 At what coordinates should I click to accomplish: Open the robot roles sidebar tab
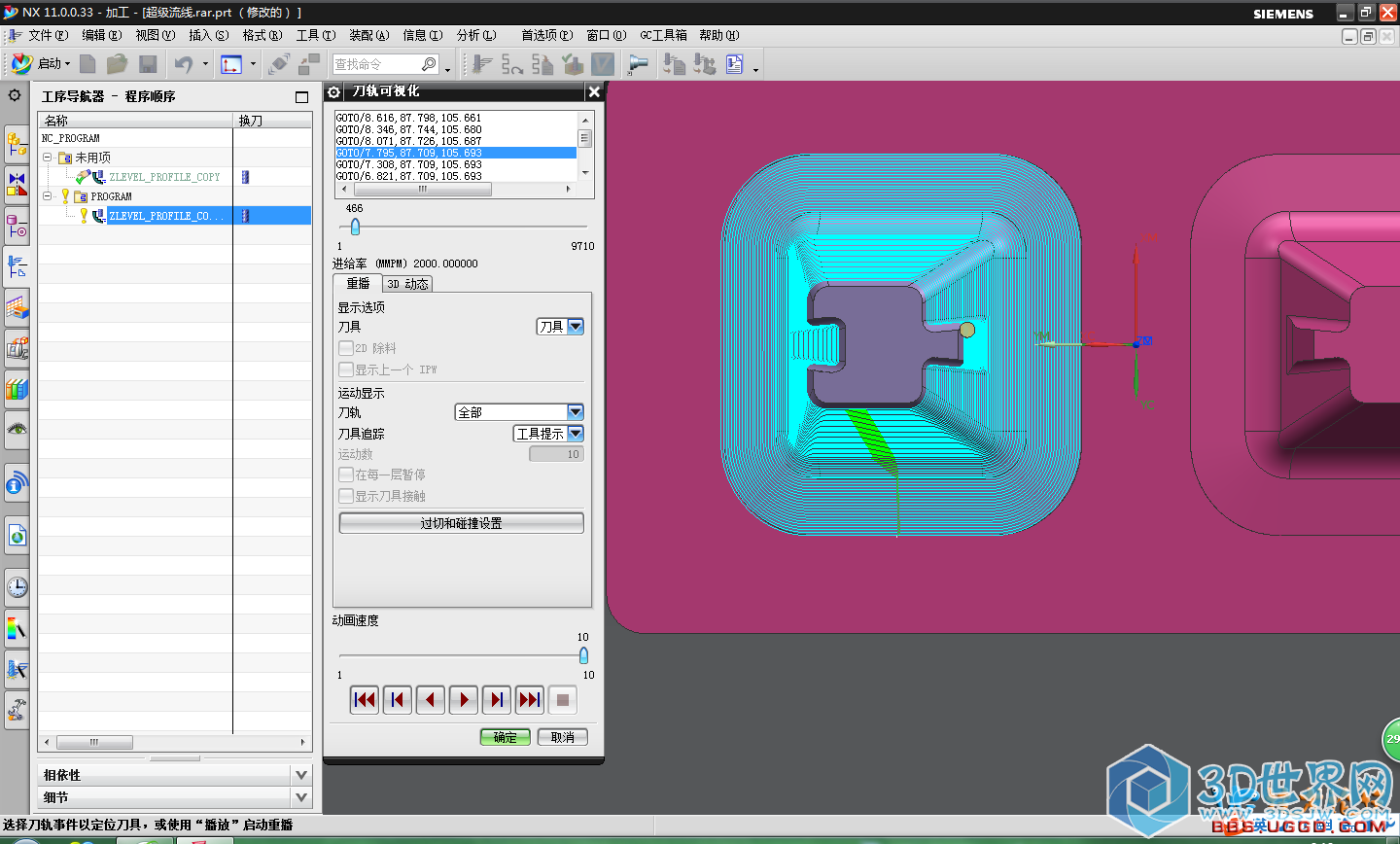pyautogui.click(x=17, y=710)
